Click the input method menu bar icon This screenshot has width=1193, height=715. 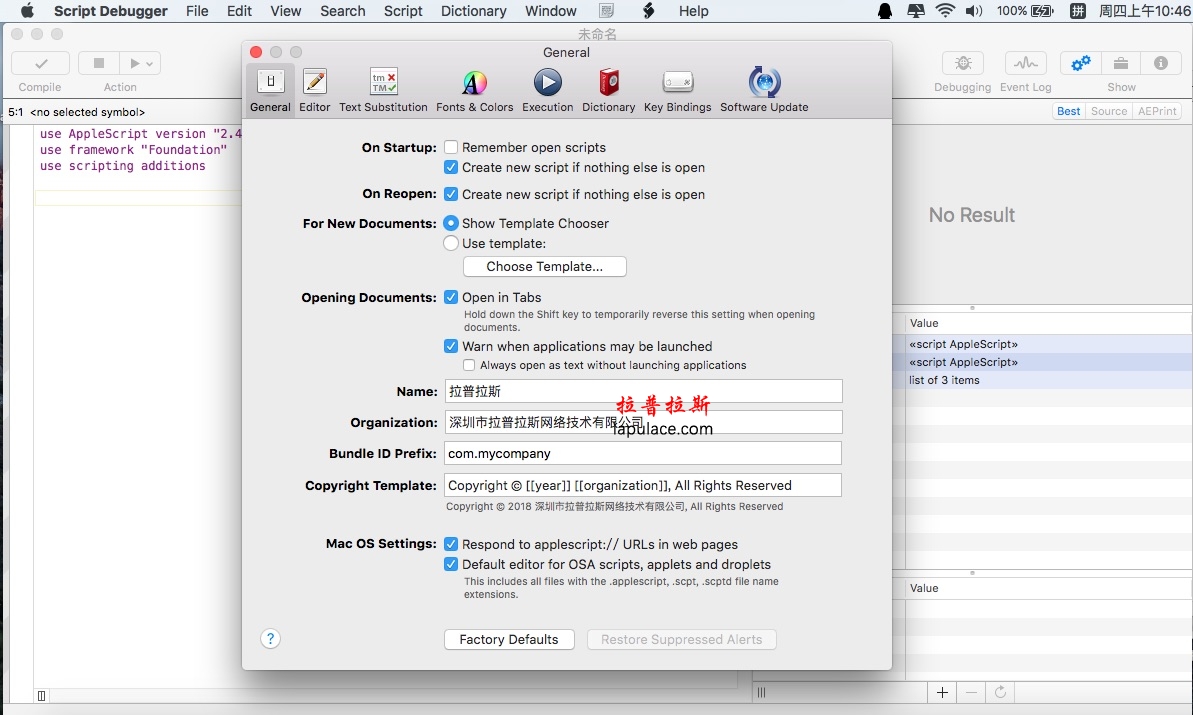(x=1078, y=11)
